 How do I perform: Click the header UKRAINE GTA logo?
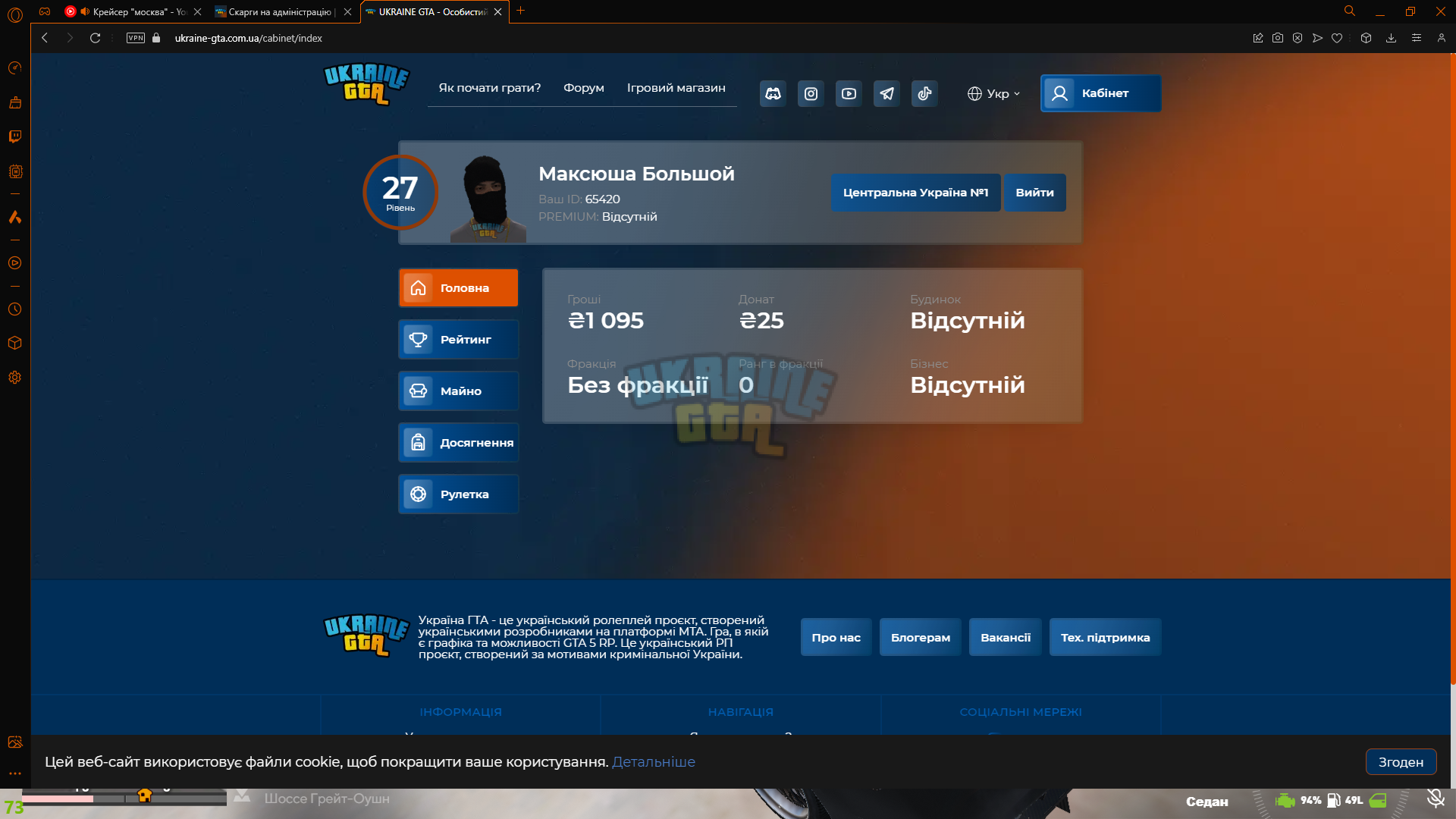pos(366,84)
